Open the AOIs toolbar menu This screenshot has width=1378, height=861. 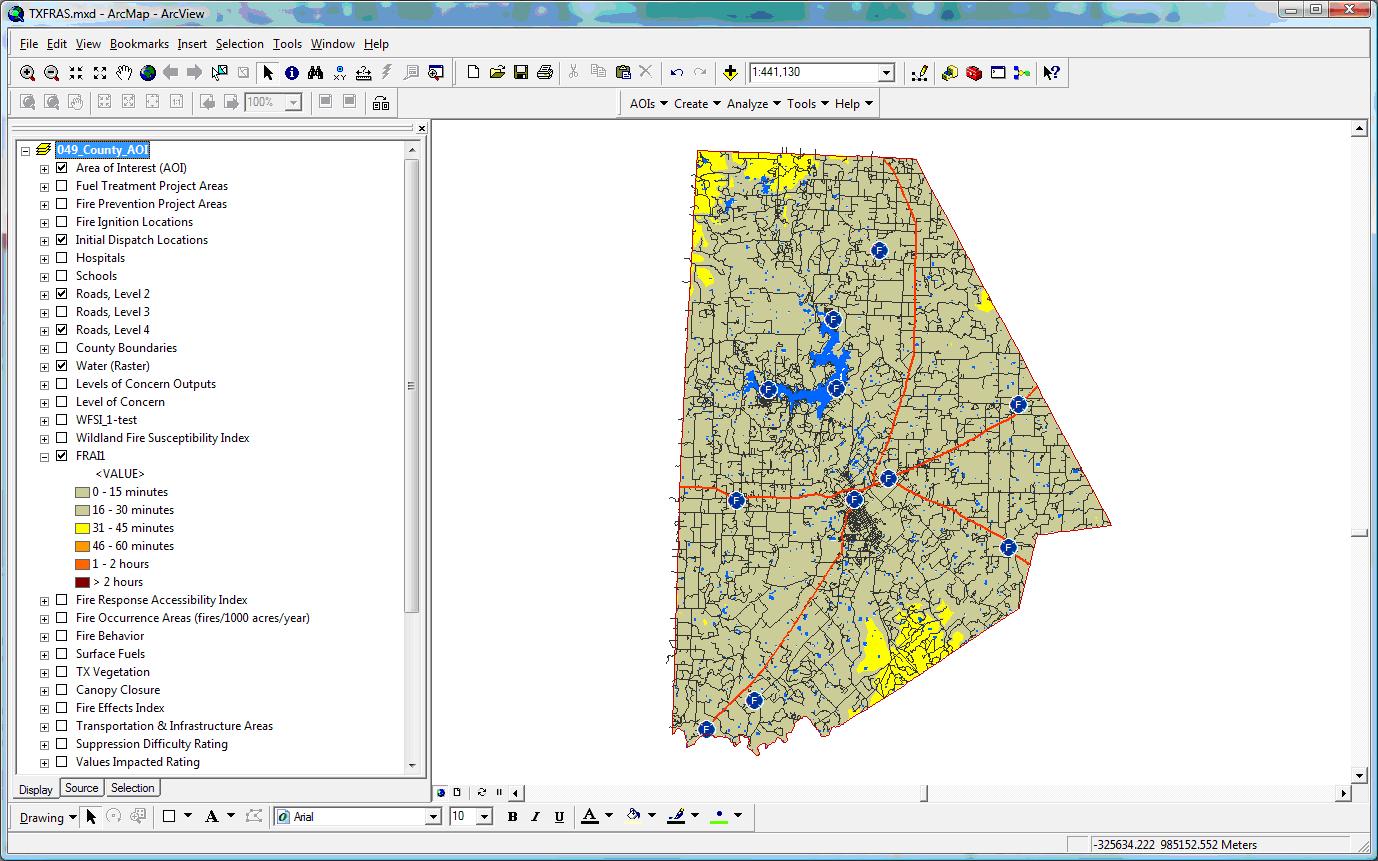click(x=648, y=103)
